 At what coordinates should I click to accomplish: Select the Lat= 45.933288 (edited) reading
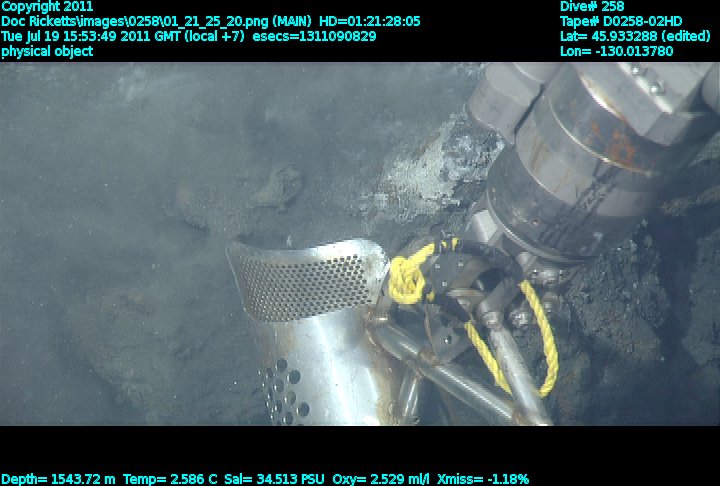pyautogui.click(x=632, y=36)
